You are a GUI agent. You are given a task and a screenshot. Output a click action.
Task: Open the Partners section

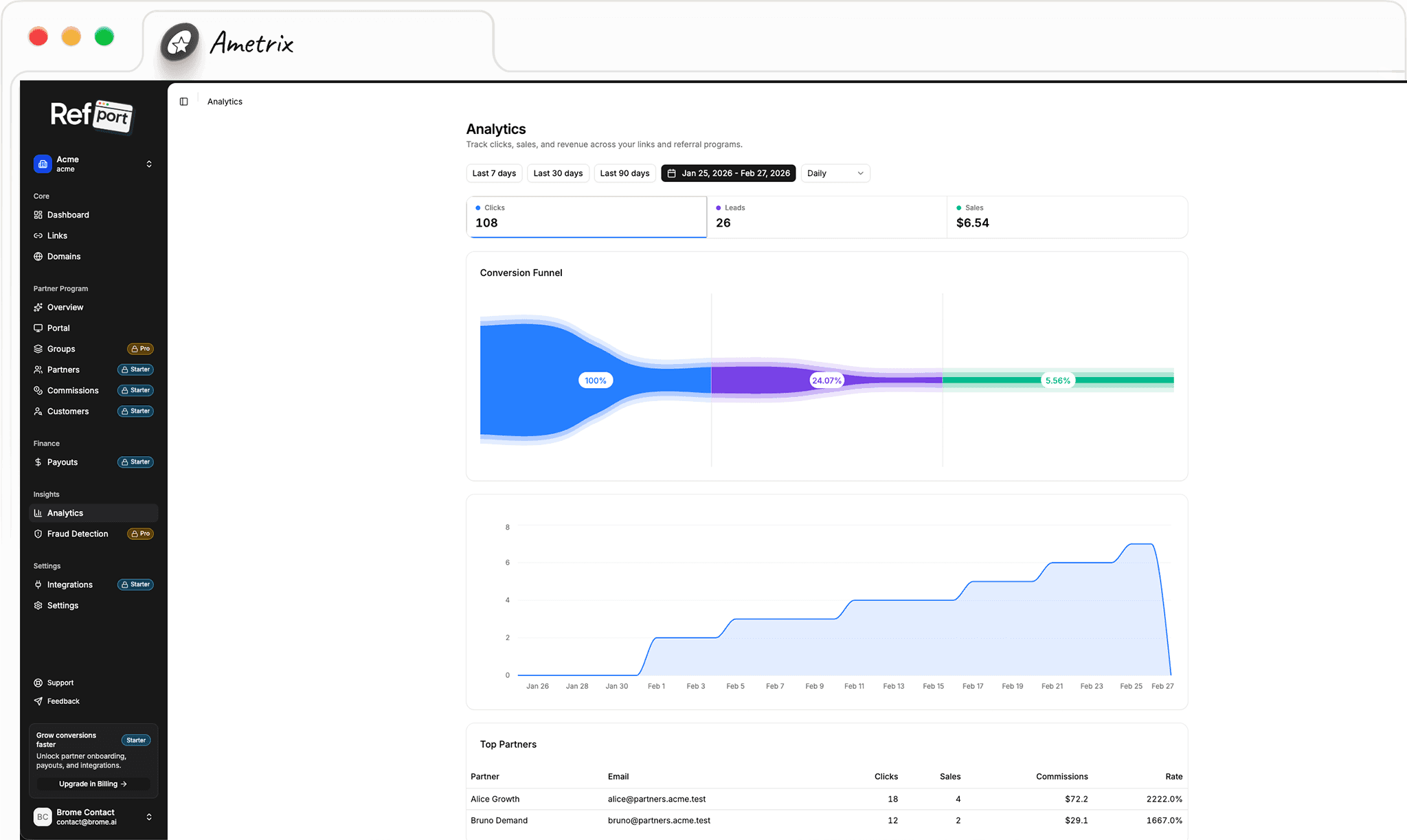tap(63, 370)
